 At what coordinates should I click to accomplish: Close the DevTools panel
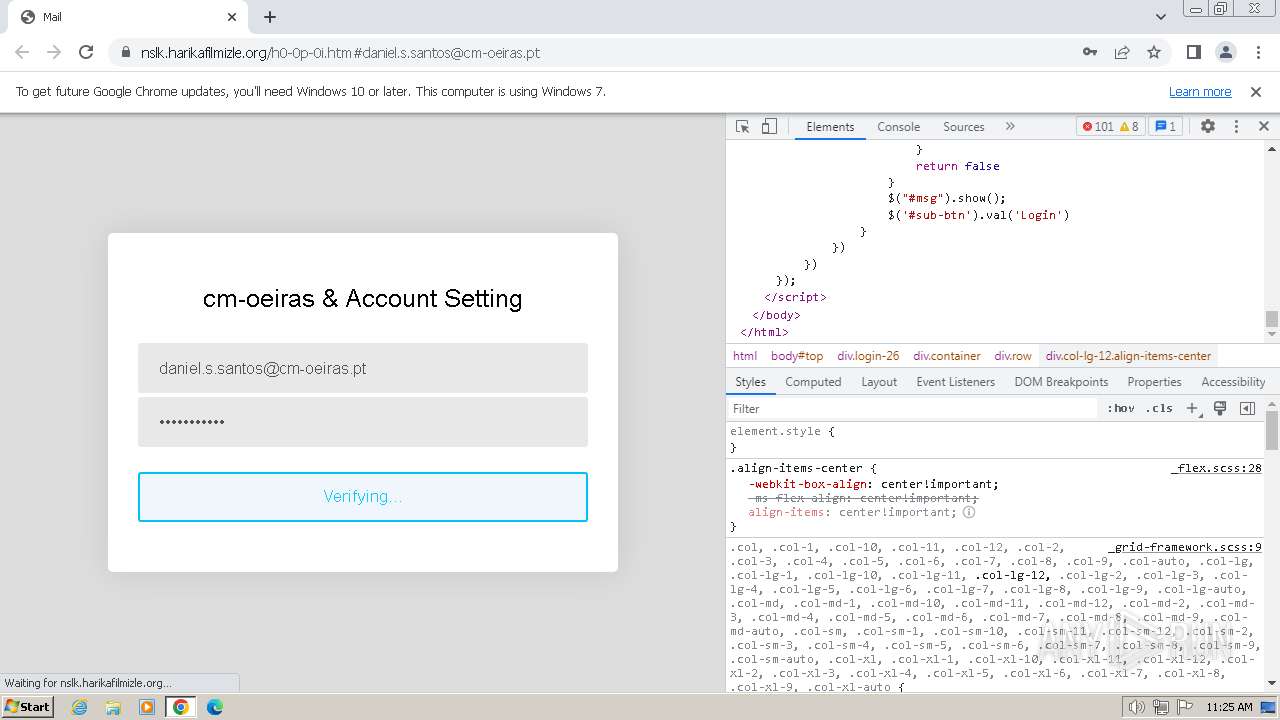(1263, 127)
